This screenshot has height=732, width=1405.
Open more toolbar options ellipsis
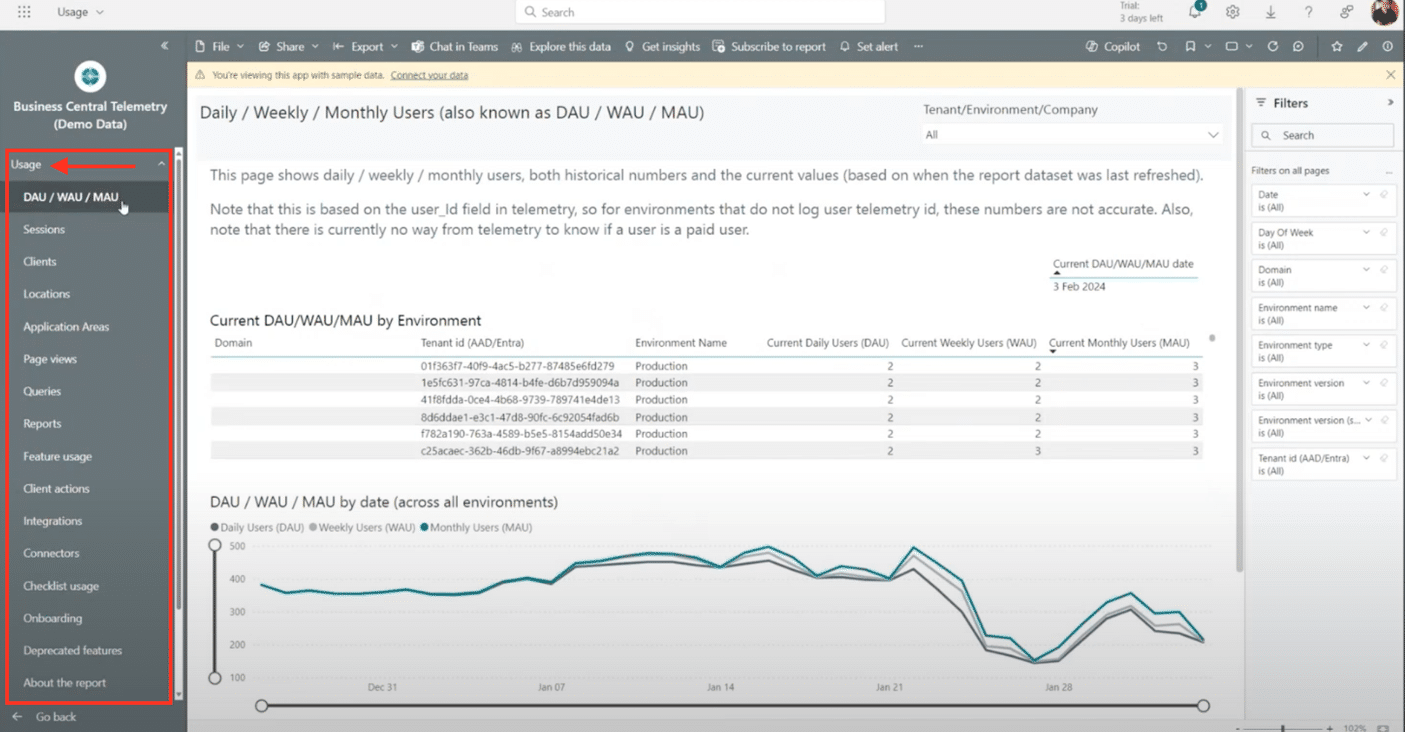coord(918,46)
